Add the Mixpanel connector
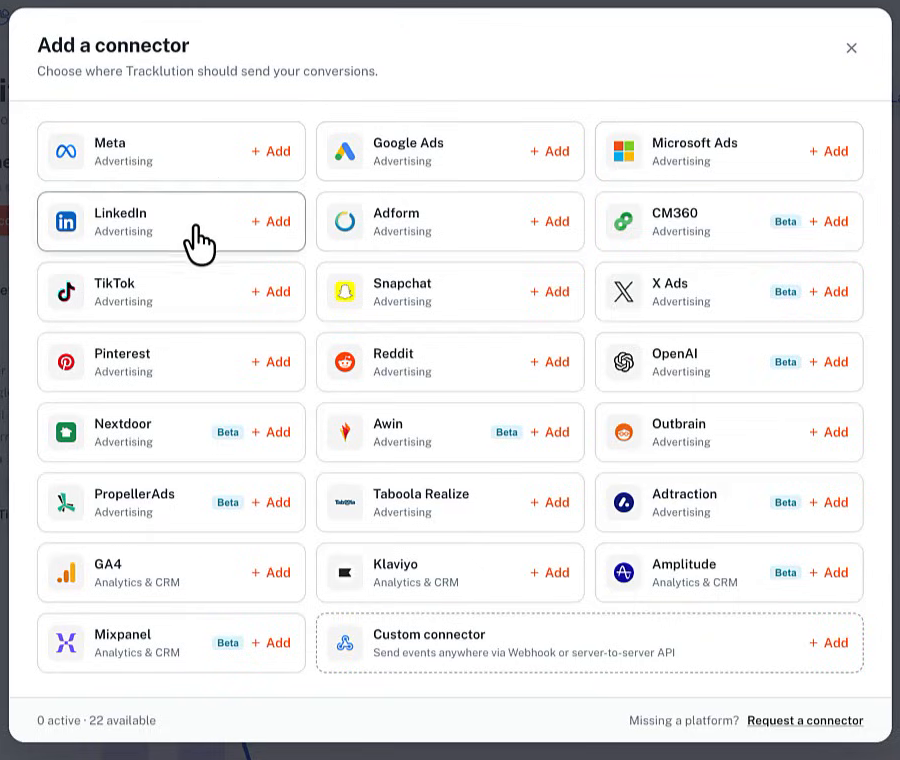 point(271,643)
